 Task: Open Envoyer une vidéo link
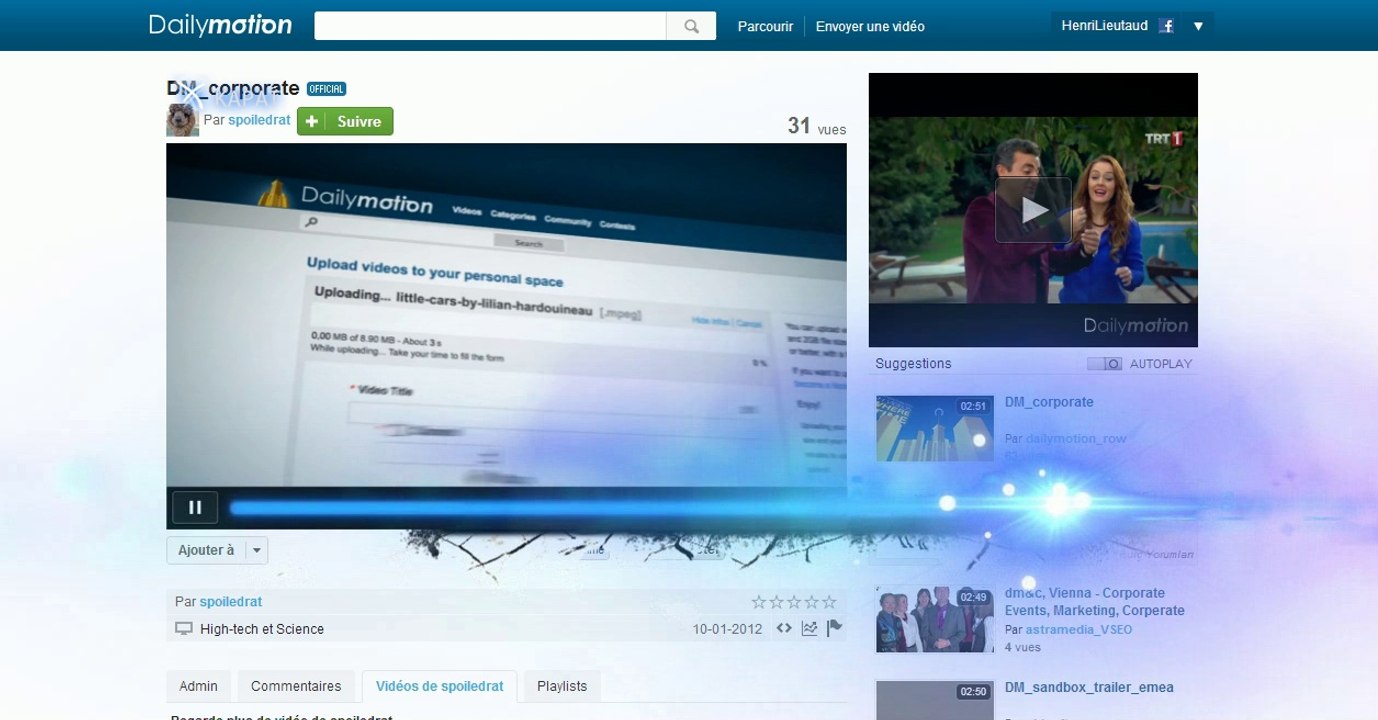click(x=870, y=26)
